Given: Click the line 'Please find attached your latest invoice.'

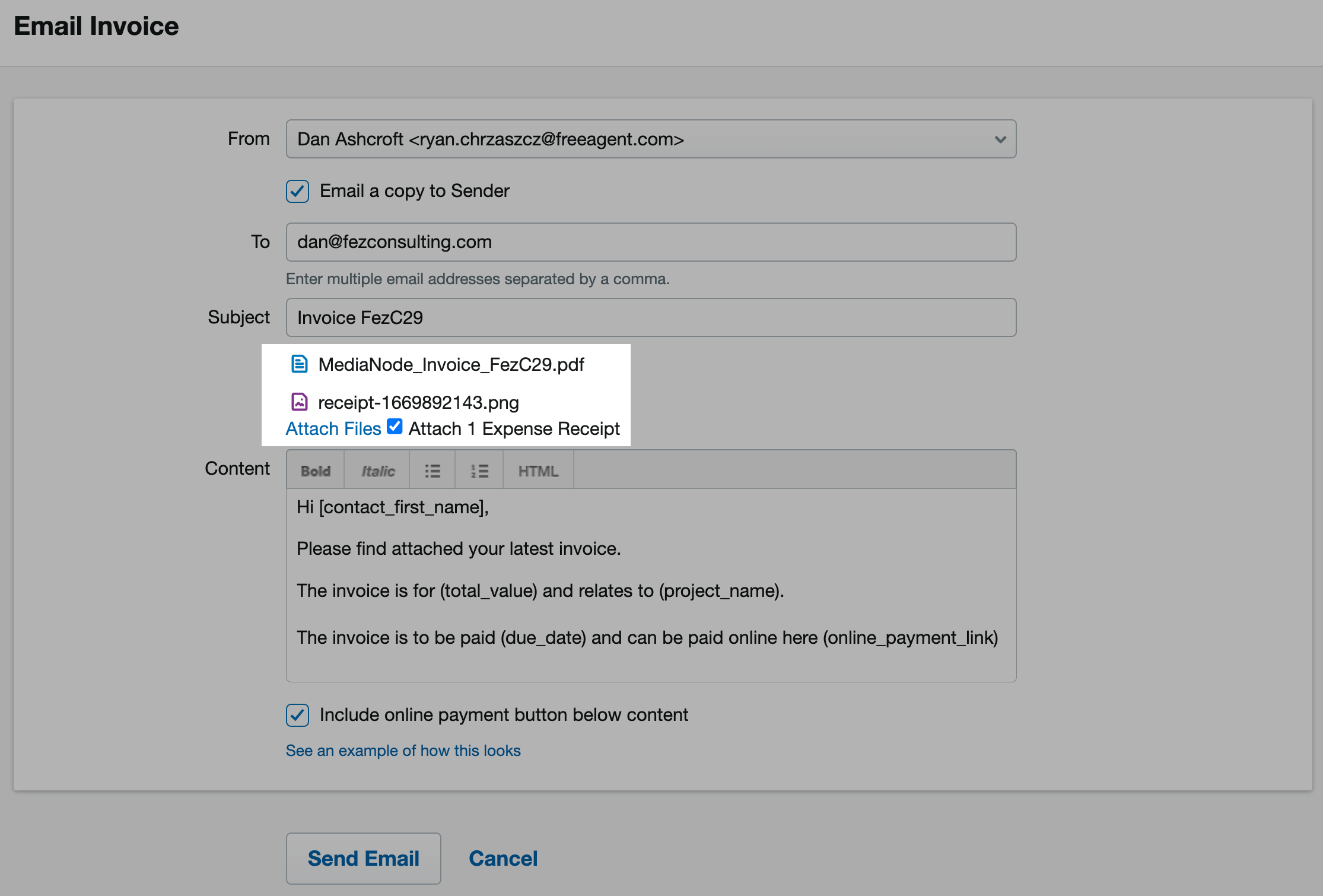Looking at the screenshot, I should click(x=459, y=549).
